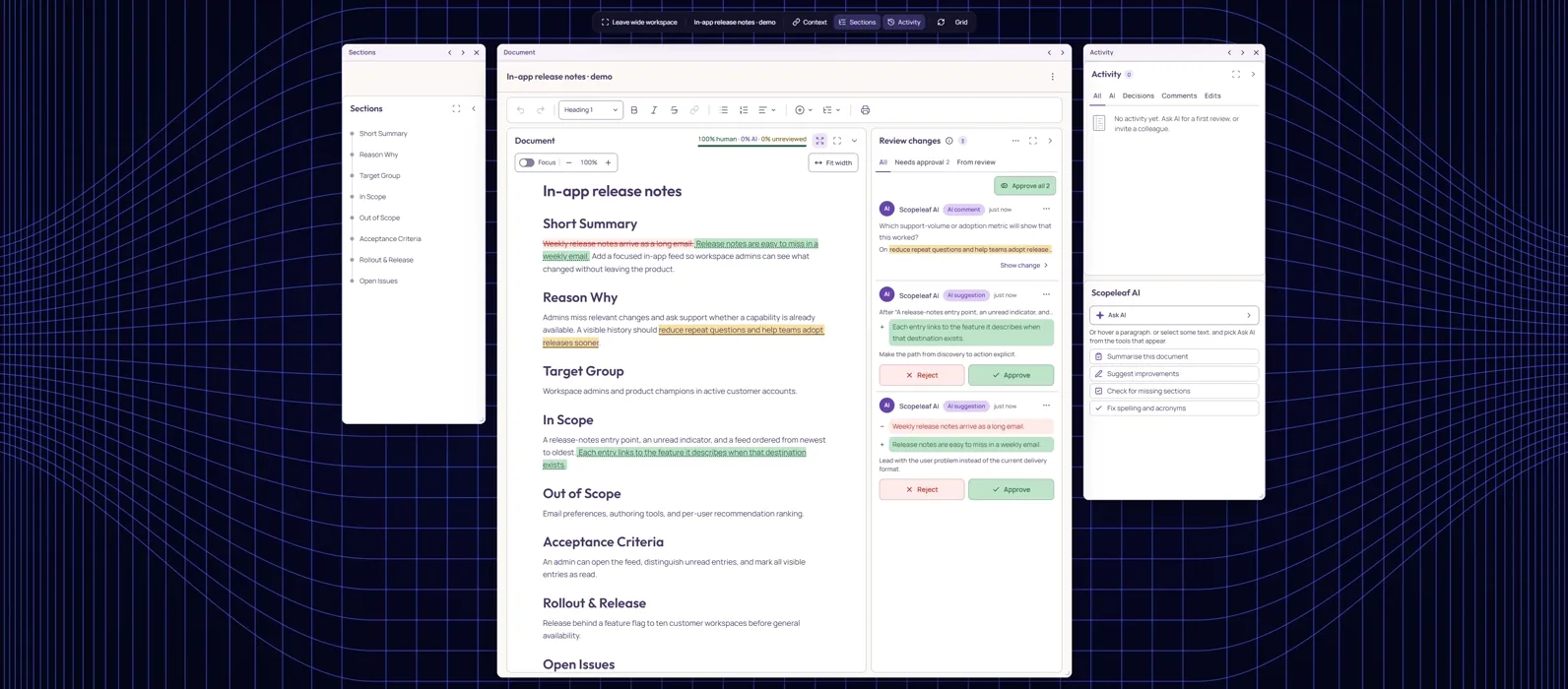Collapse the Activity panel chevron
Viewport: 1568px width, 689px height.
point(1253,74)
